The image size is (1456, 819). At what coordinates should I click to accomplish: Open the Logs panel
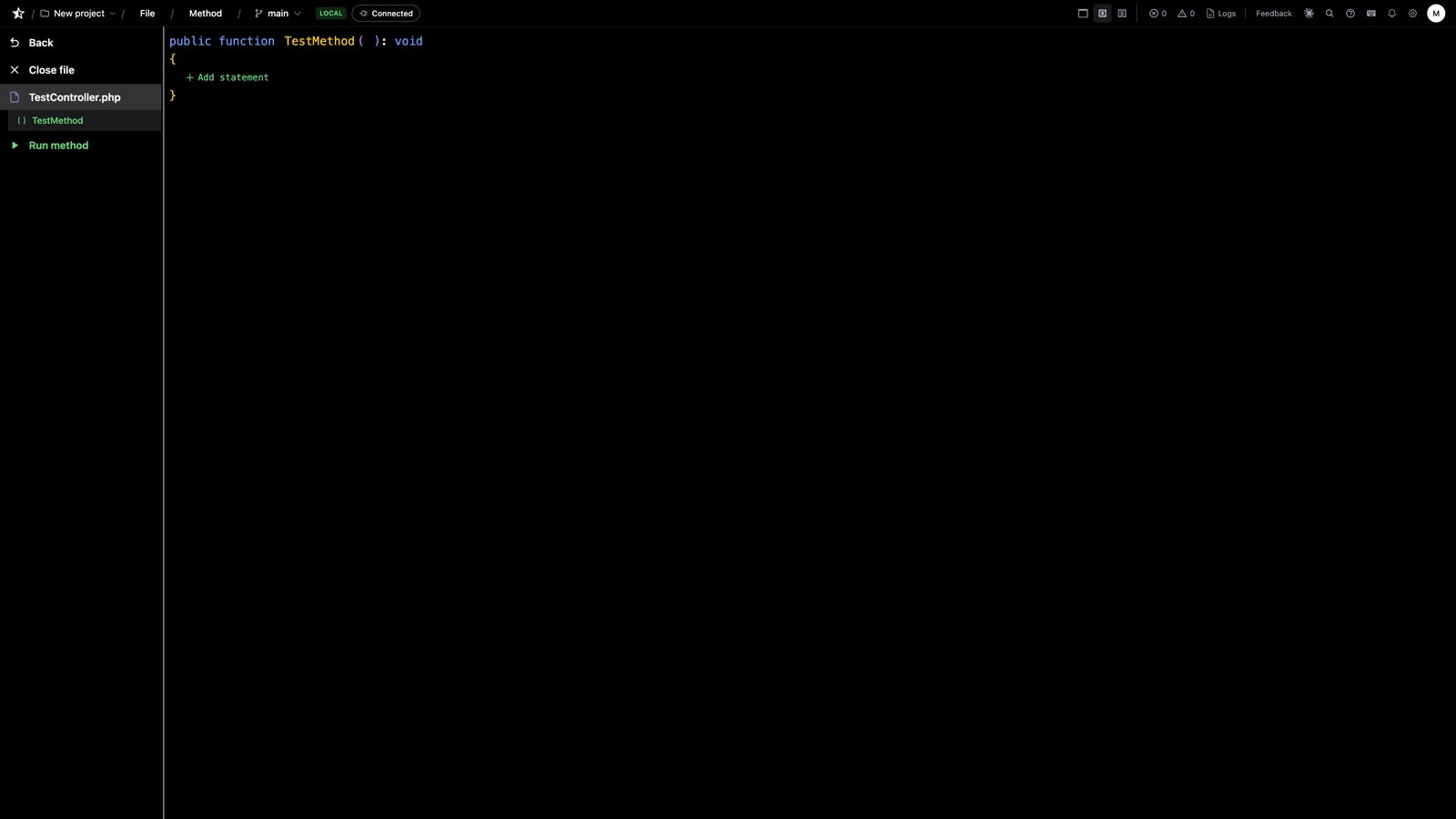click(1221, 13)
